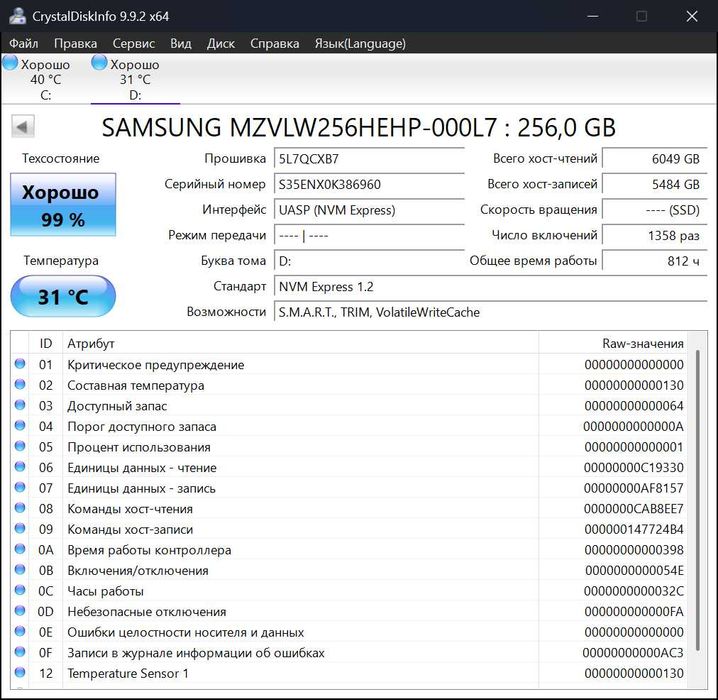Click the 1358 раз power-on count value
Screen dimensions: 718x700
tap(654, 236)
